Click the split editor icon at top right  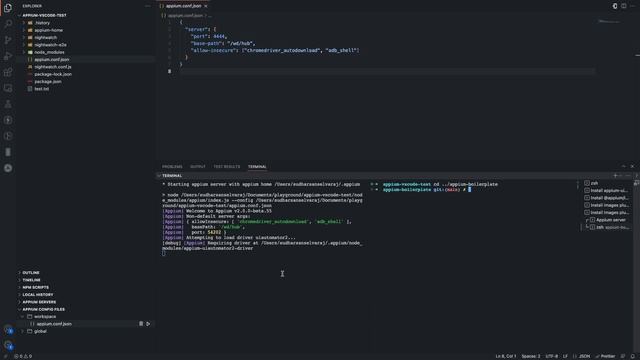click(624, 6)
